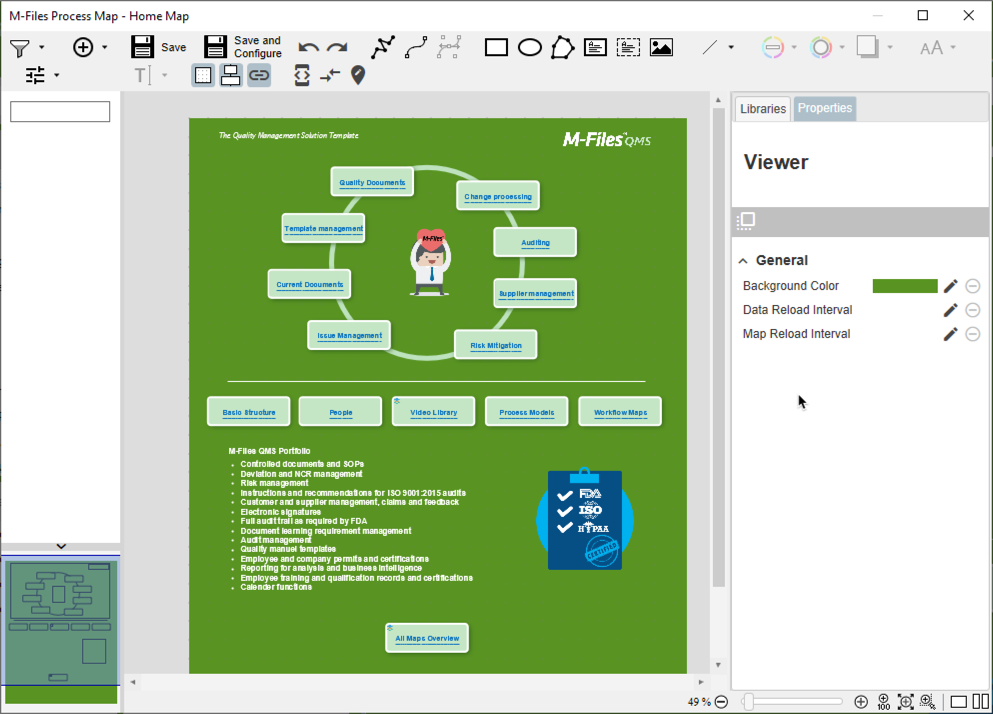Screen dimensions: 993x714
Task: Open the filter dropdown arrow
Action: point(41,48)
